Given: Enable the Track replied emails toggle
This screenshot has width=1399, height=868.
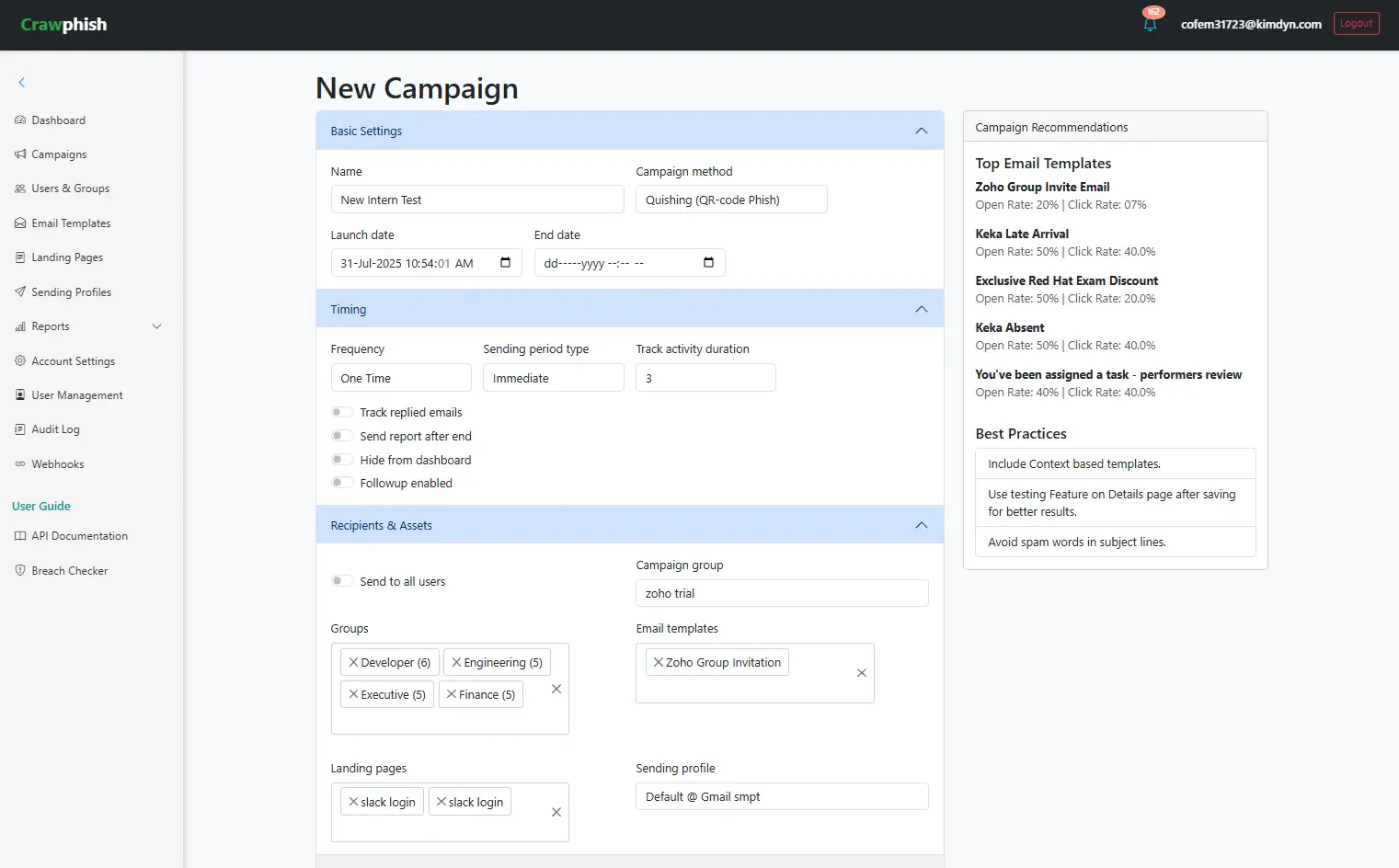Looking at the screenshot, I should [x=342, y=411].
